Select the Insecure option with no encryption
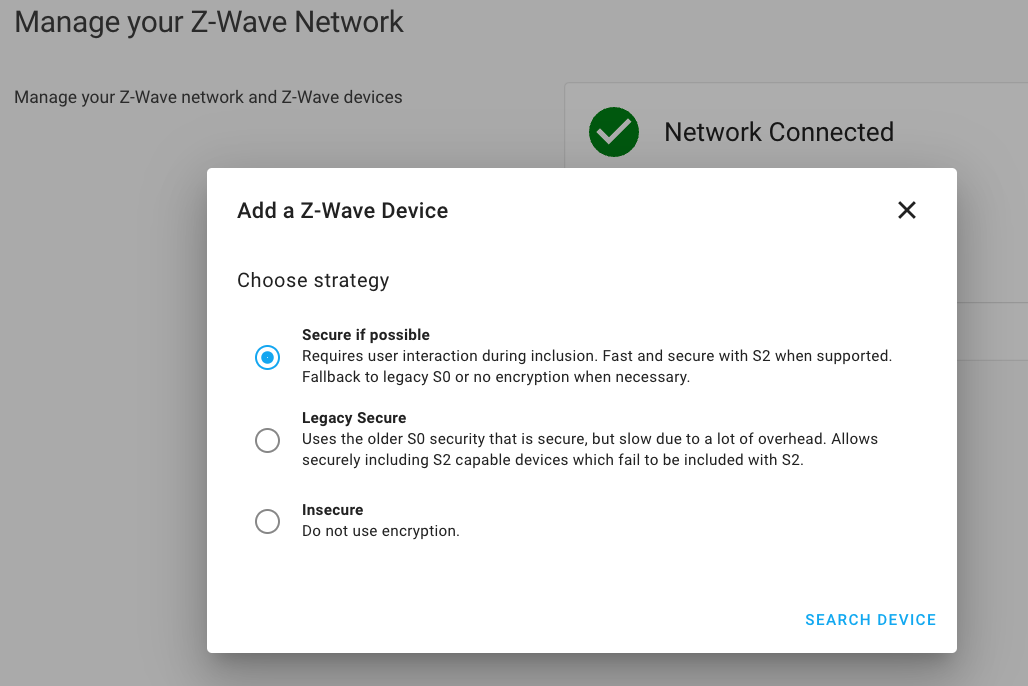This screenshot has width=1028, height=686. 267,521
